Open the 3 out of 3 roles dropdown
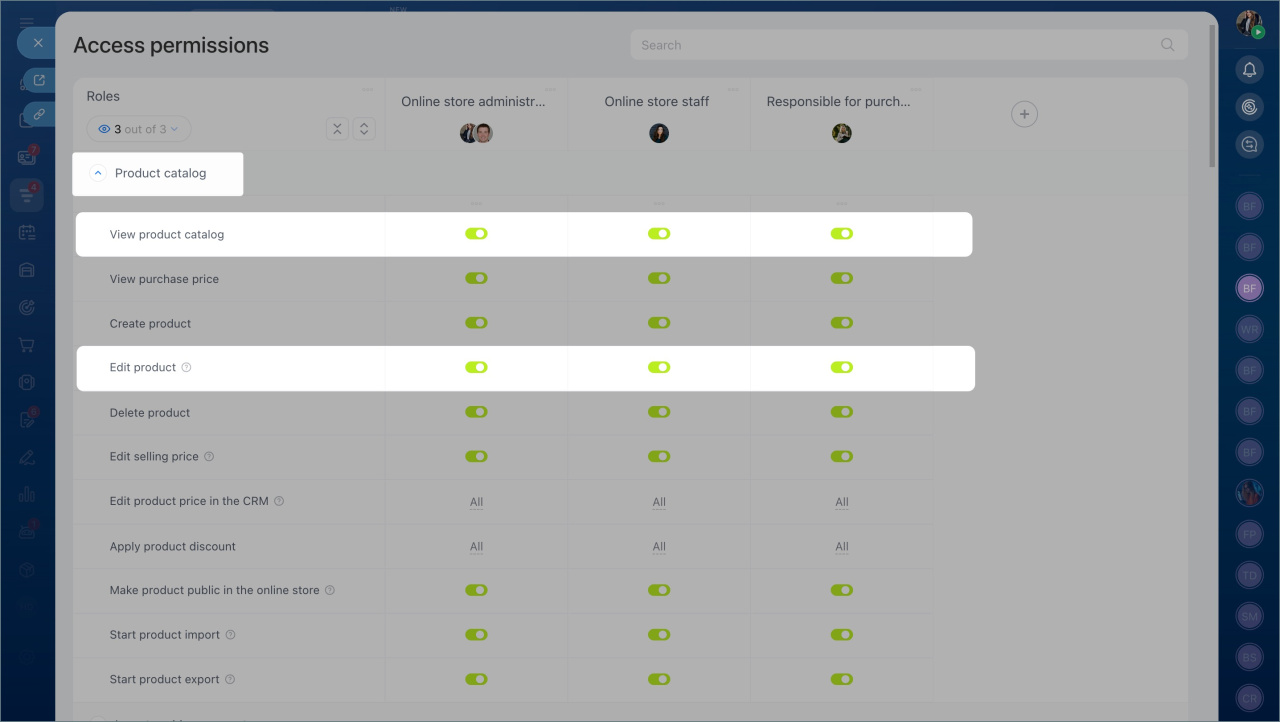Screen dimensions: 1280x722 (x=139, y=129)
